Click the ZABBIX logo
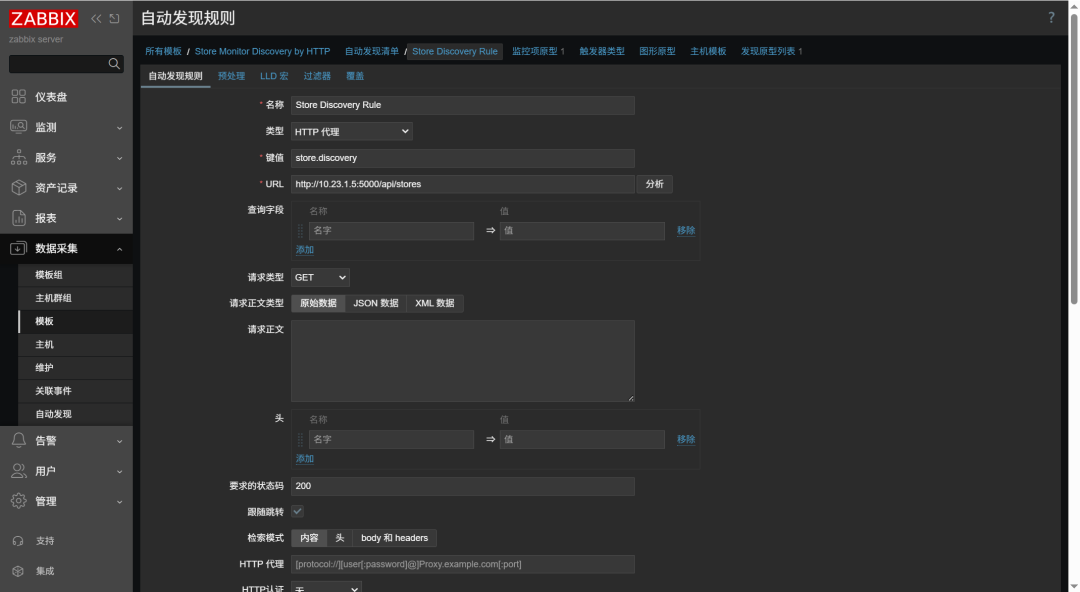The image size is (1080, 592). [x=43, y=19]
